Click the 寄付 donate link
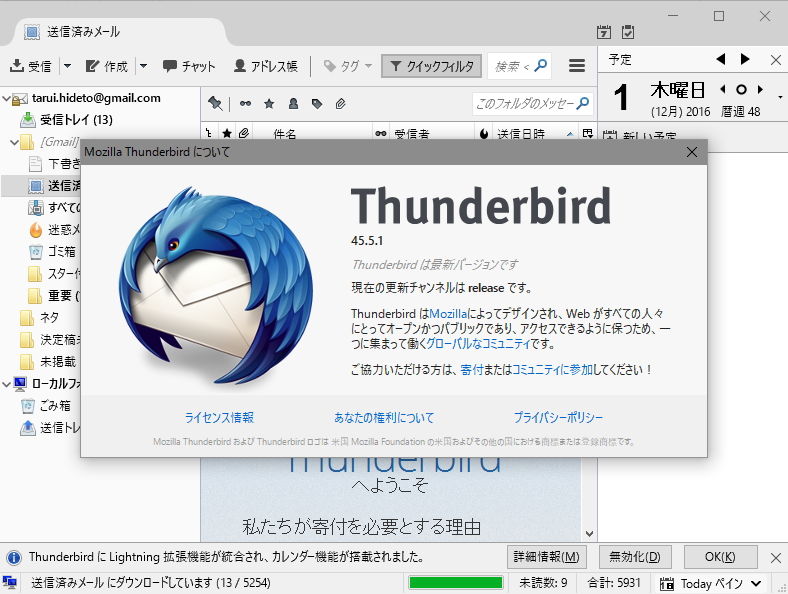This screenshot has width=788, height=594. tap(471, 370)
